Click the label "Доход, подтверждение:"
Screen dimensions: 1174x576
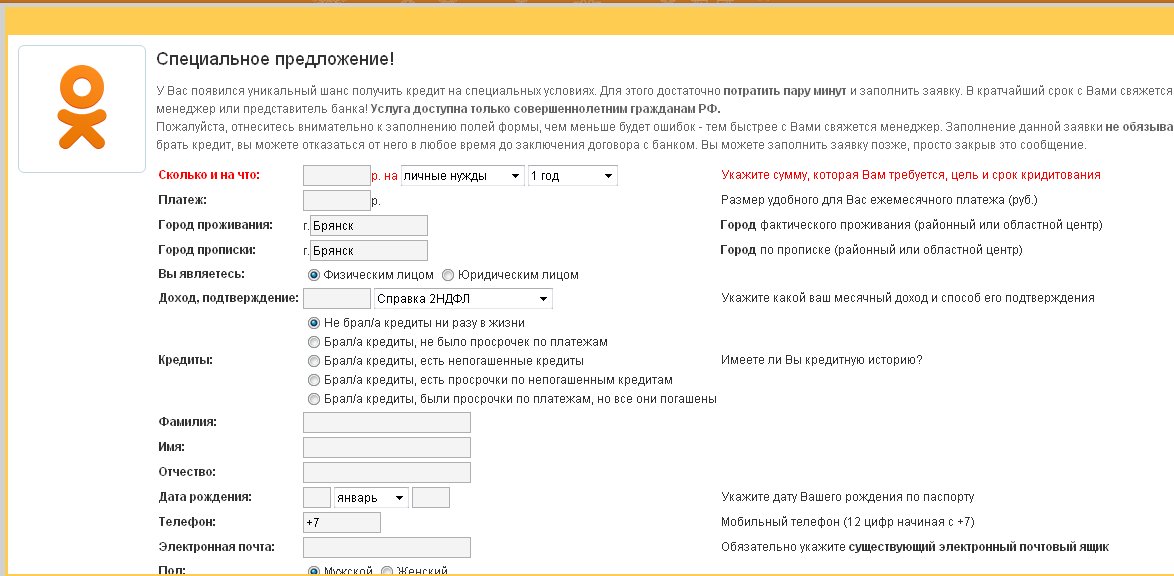click(x=228, y=298)
